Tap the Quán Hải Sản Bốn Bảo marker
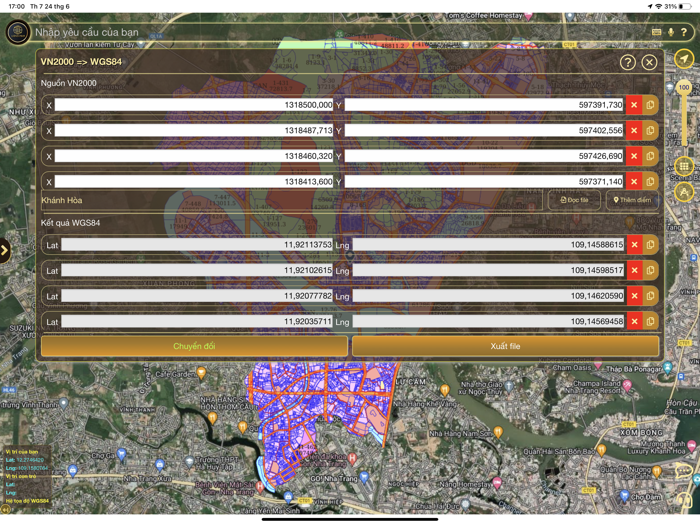This screenshot has height=525, width=700. coord(601,450)
